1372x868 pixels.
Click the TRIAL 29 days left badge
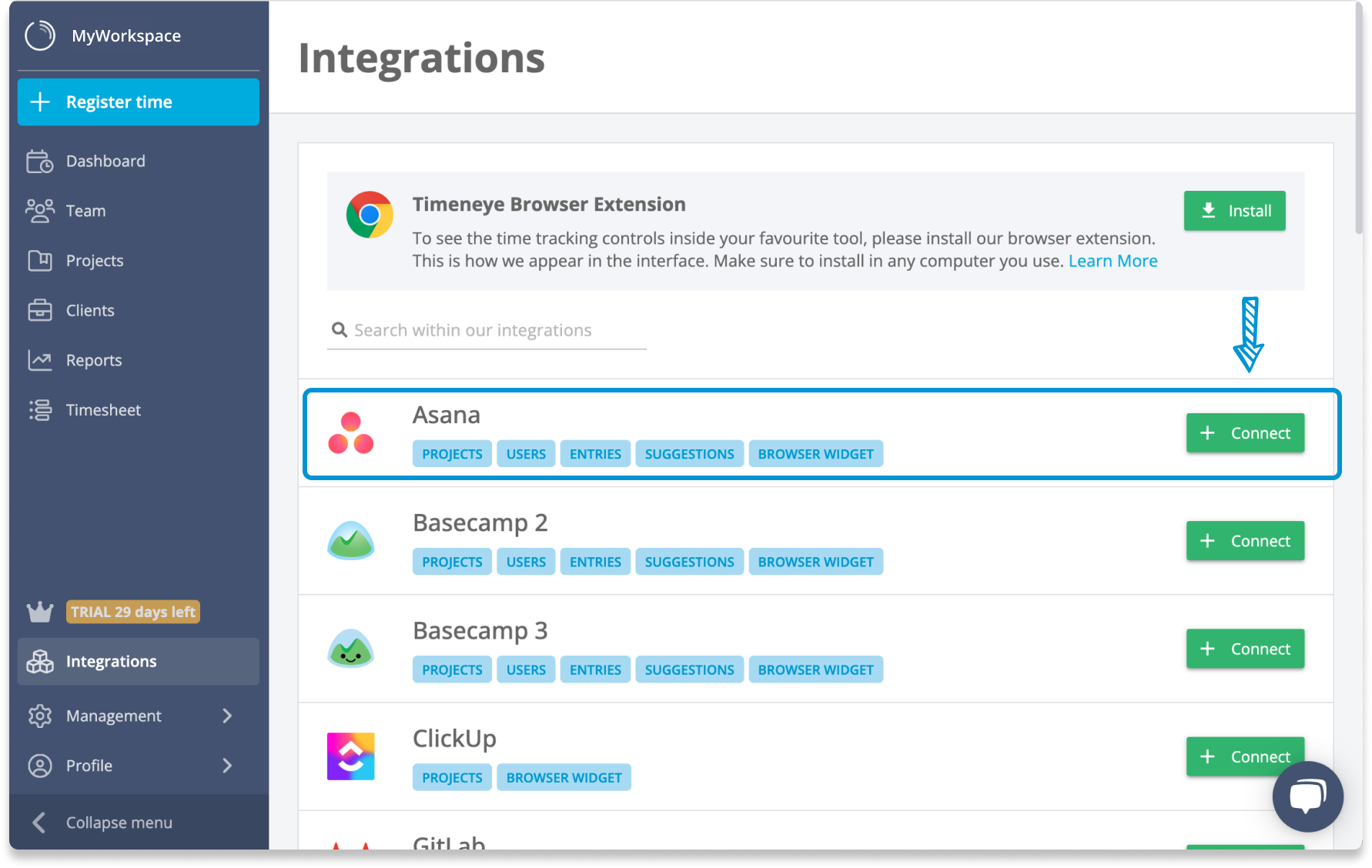133,612
